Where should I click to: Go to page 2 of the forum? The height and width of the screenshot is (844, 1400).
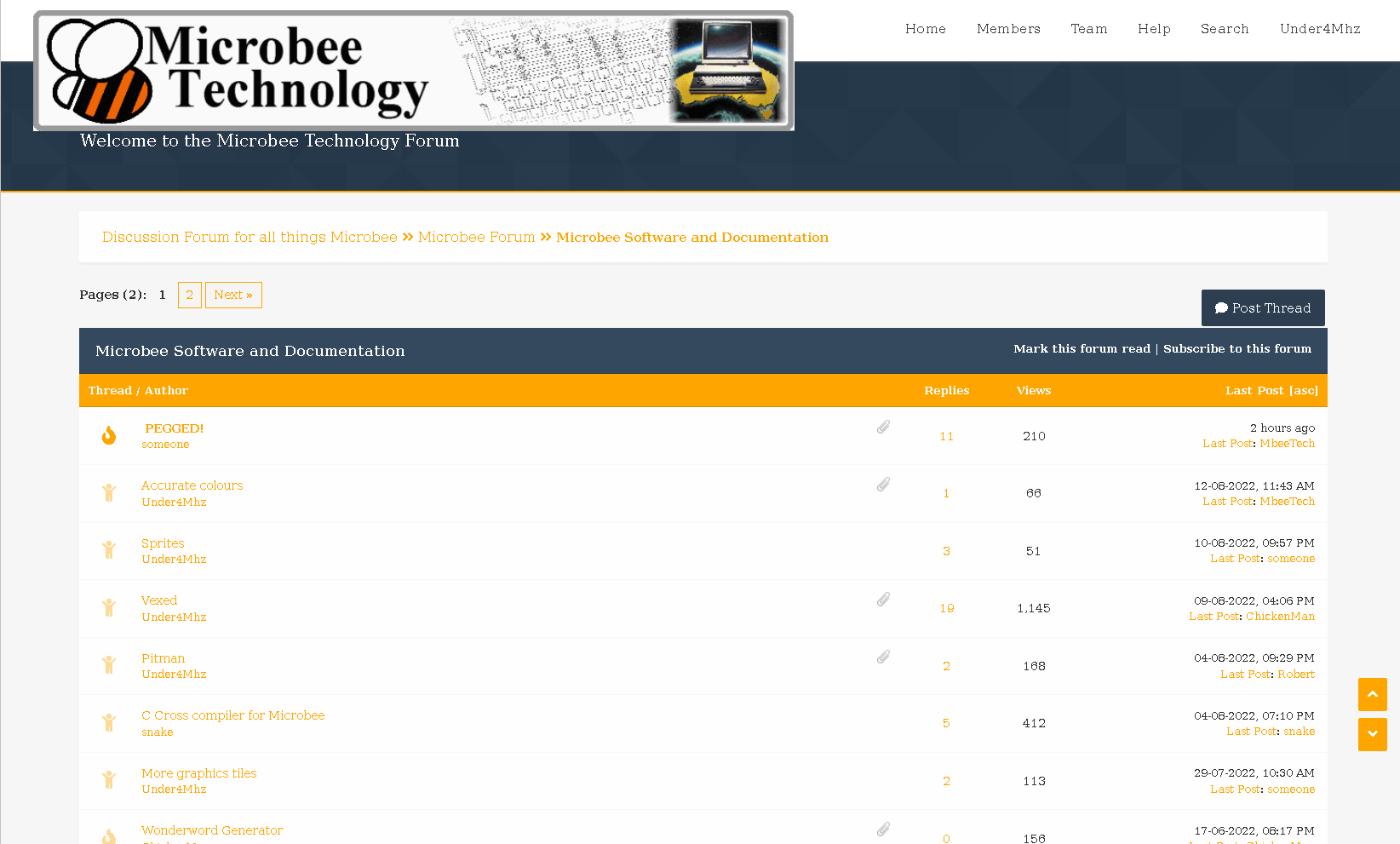coord(189,295)
